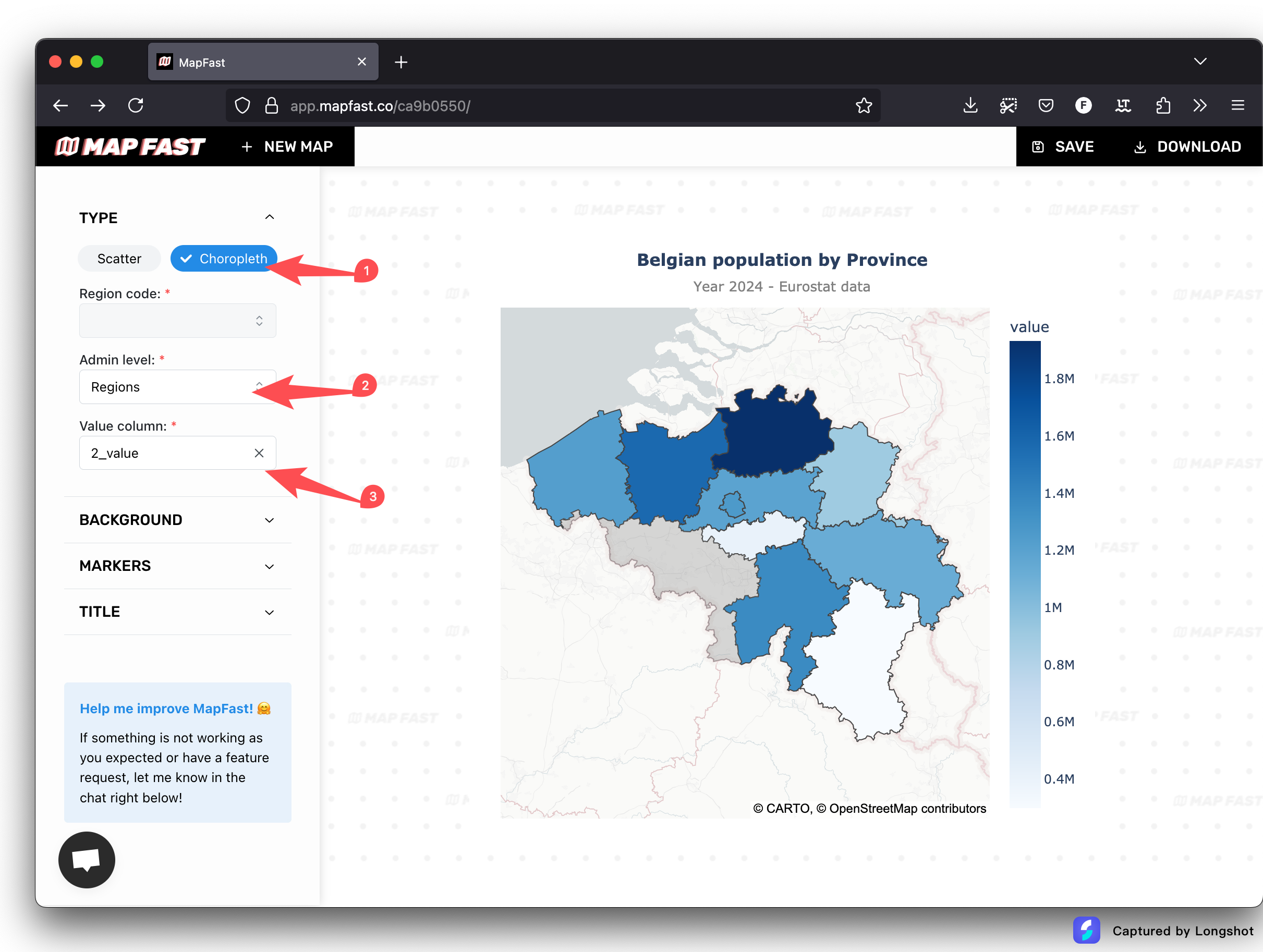Click the translate toolbar icon
This screenshot has height=952, width=1263.
[x=1123, y=106]
